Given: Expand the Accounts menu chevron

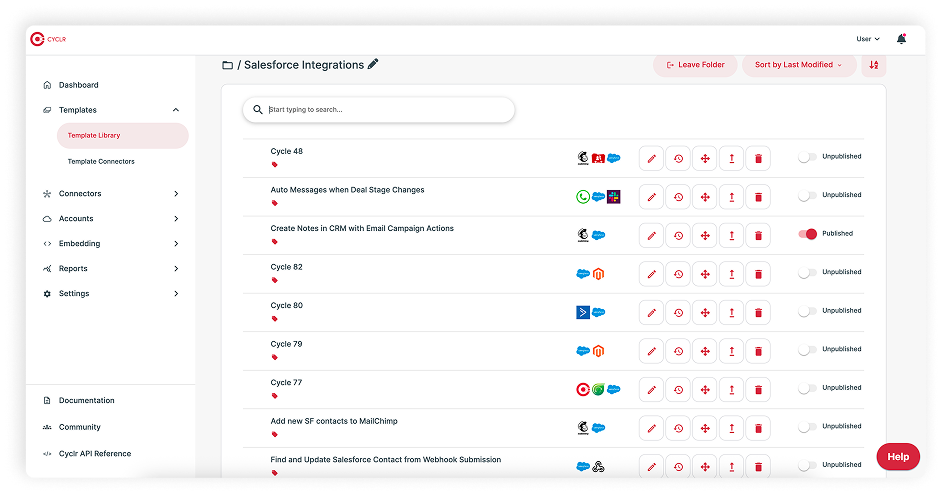Looking at the screenshot, I should pos(176,219).
